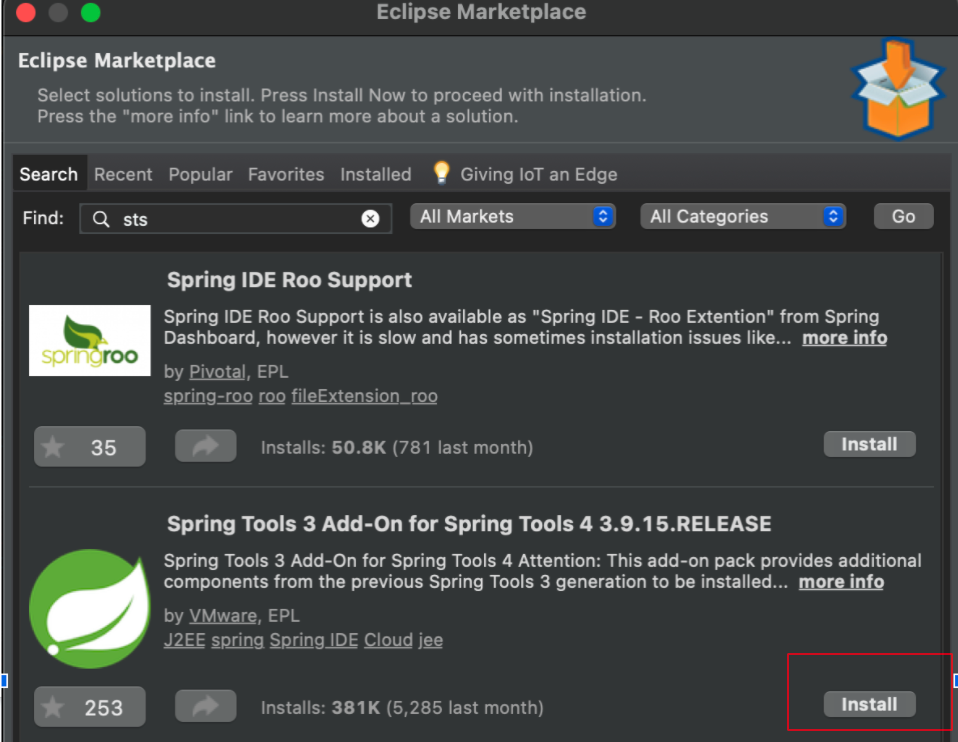Viewport: 958px width, 742px height.
Task: Open more info for Spring IDE Roo Support
Action: [844, 338]
